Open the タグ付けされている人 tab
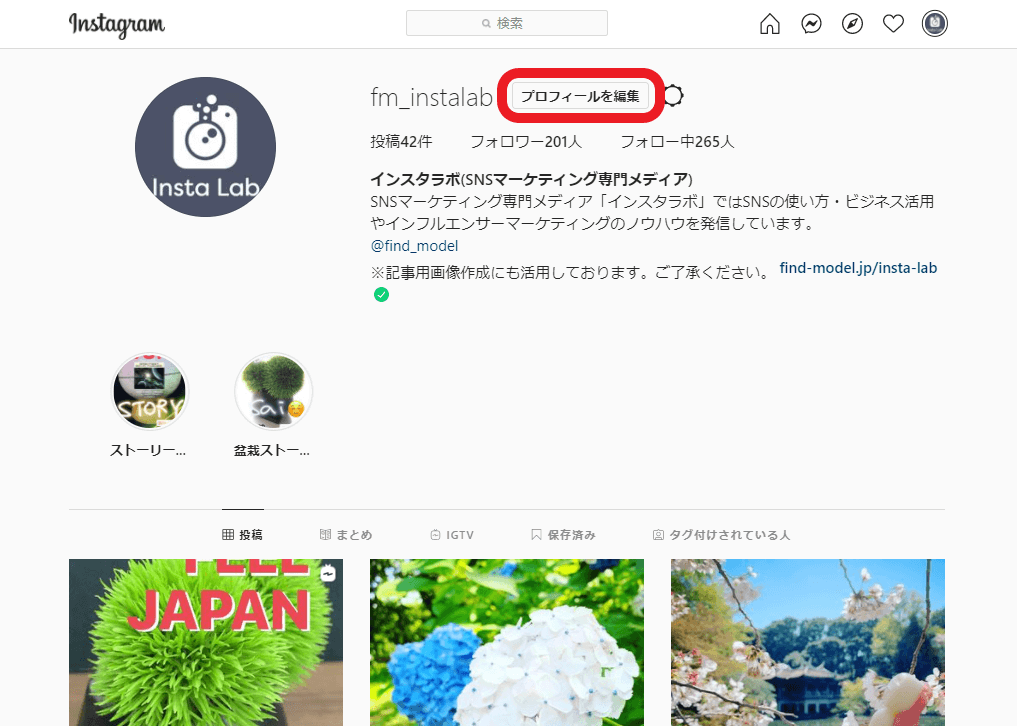 [723, 534]
